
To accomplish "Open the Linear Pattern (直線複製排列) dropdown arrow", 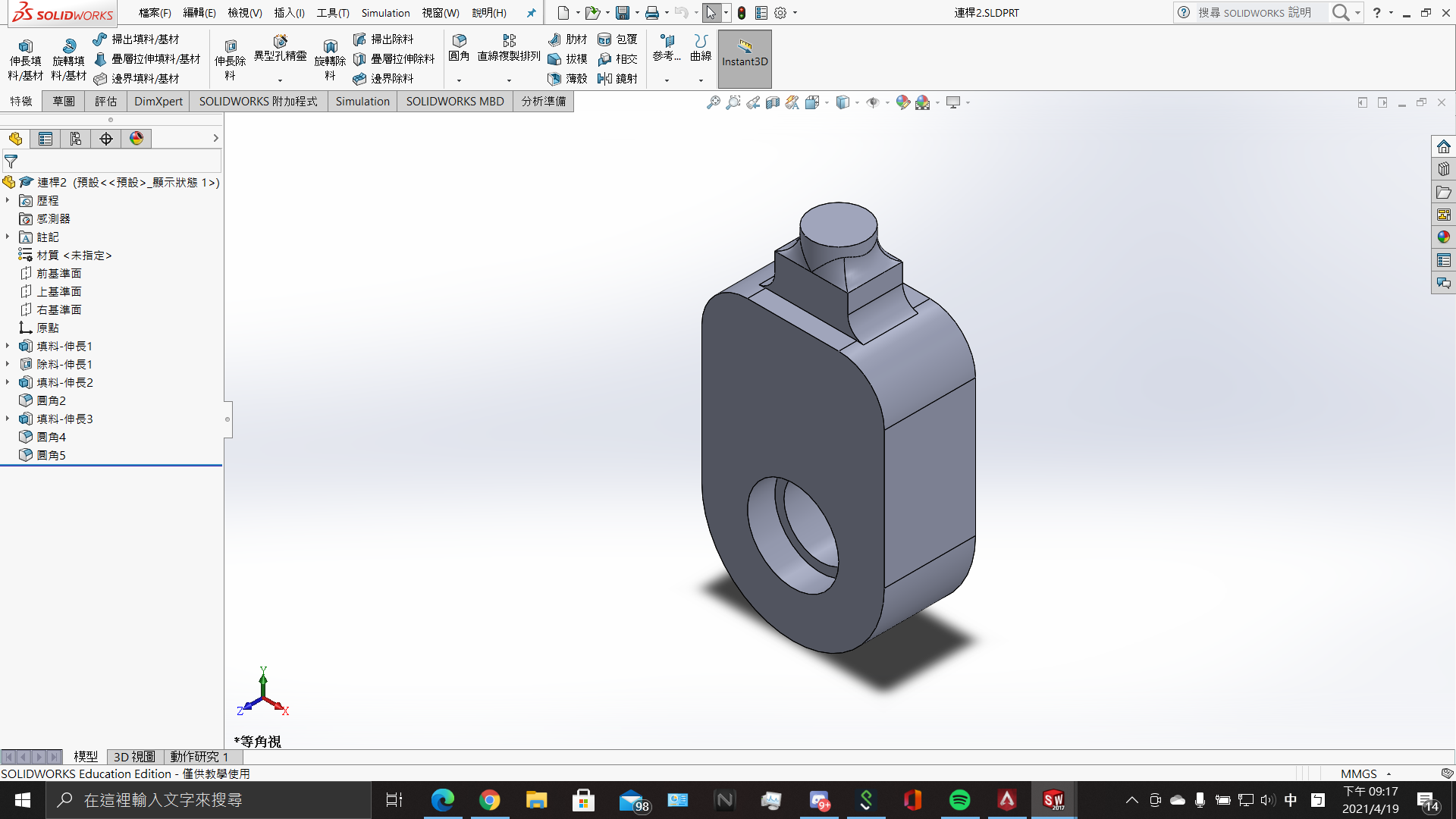I will [x=509, y=80].
